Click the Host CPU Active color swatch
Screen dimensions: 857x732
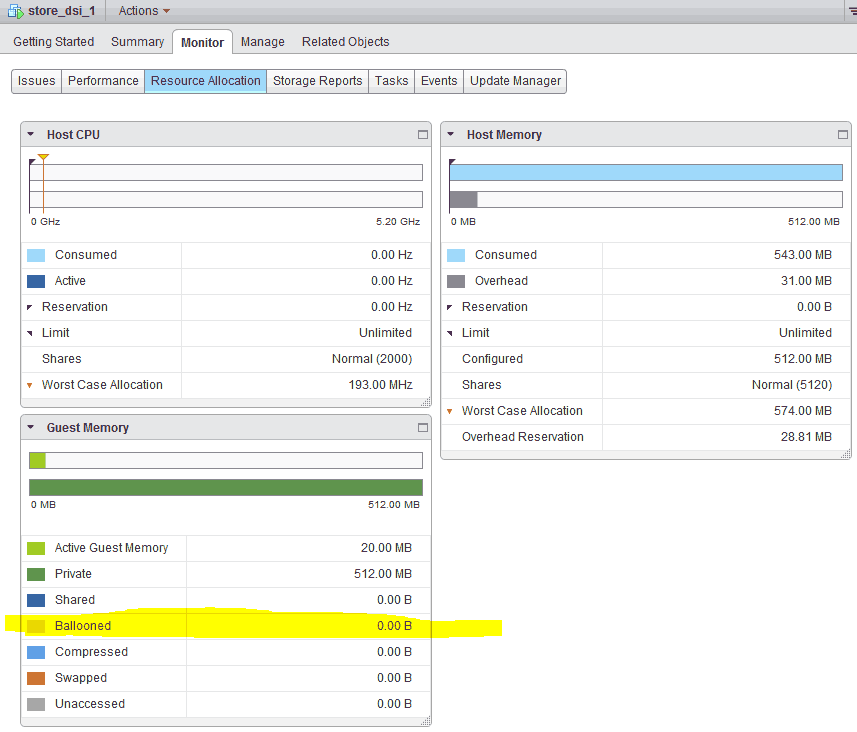pyautogui.click(x=36, y=281)
